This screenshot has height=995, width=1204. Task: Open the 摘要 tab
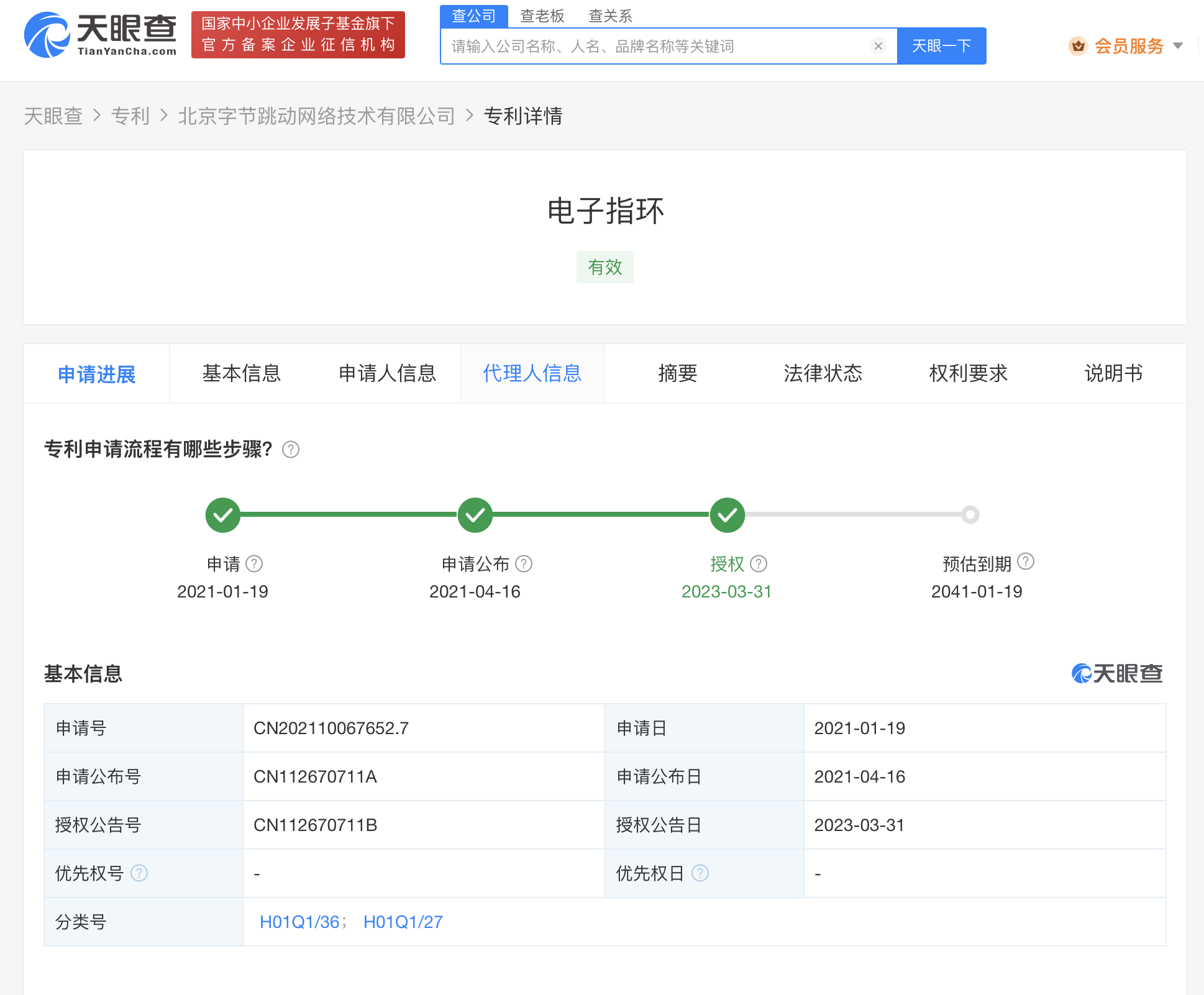tap(677, 373)
